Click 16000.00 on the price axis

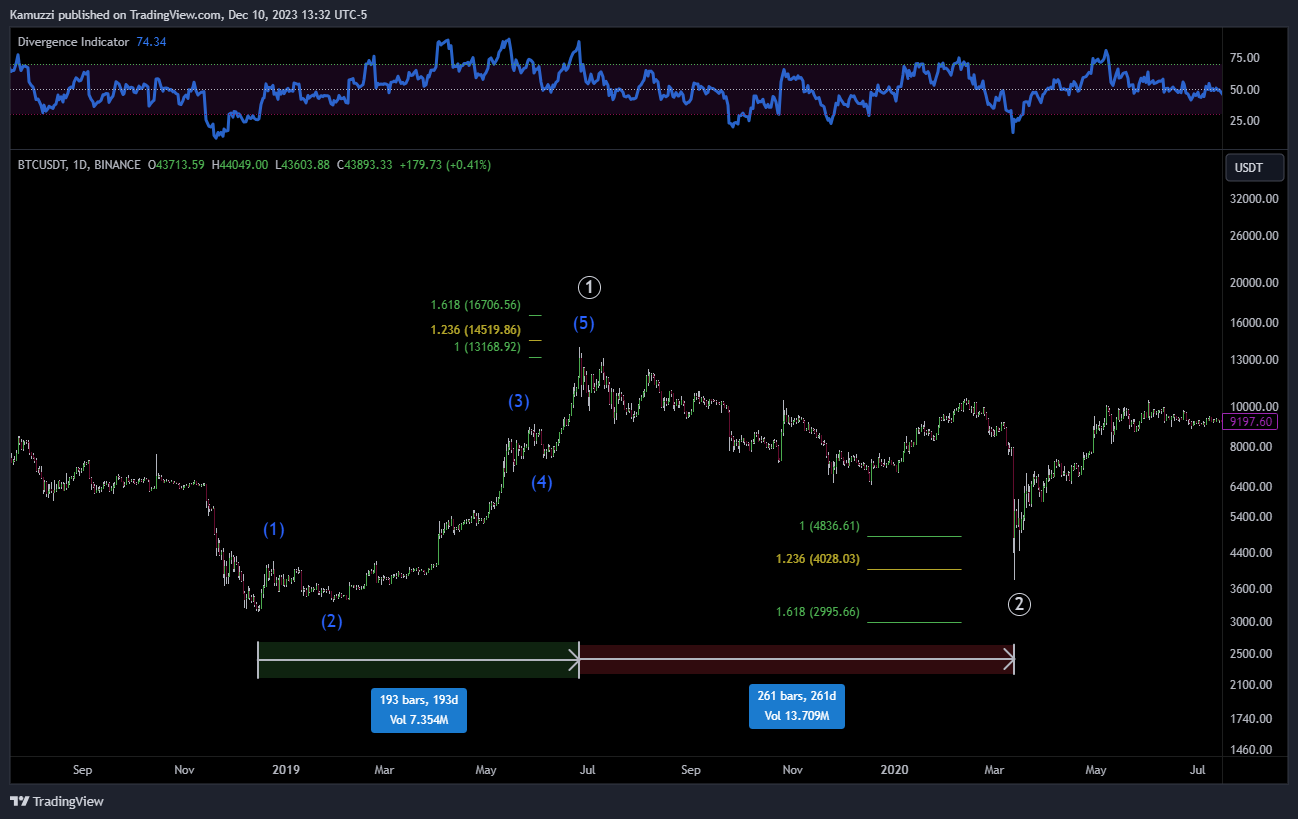point(1256,324)
